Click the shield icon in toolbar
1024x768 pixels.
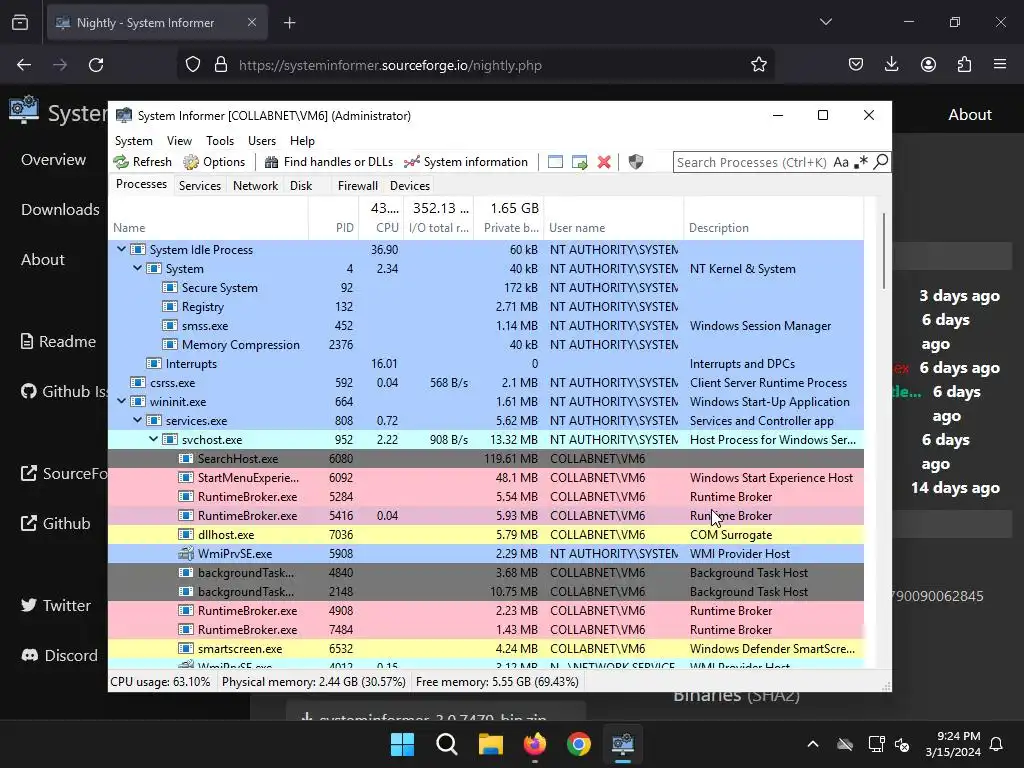(x=635, y=162)
